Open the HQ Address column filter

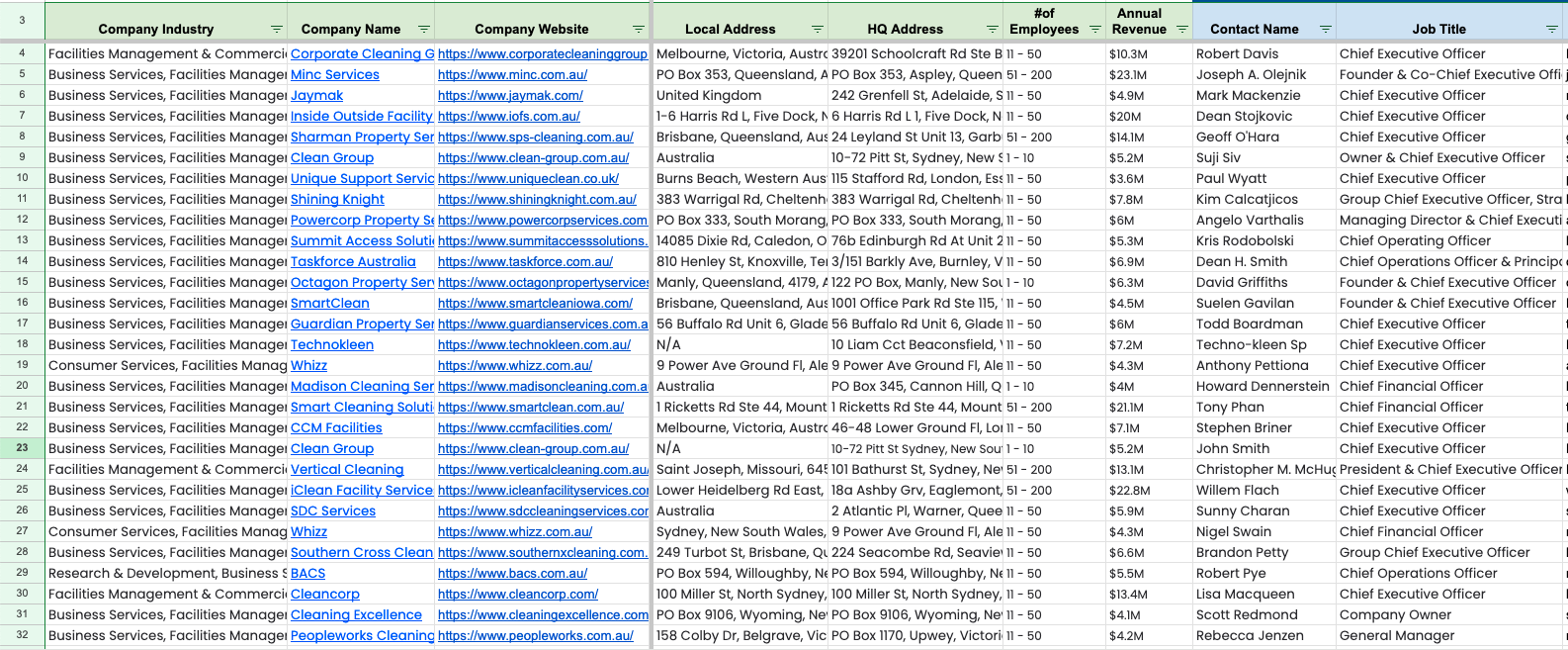pos(993,30)
